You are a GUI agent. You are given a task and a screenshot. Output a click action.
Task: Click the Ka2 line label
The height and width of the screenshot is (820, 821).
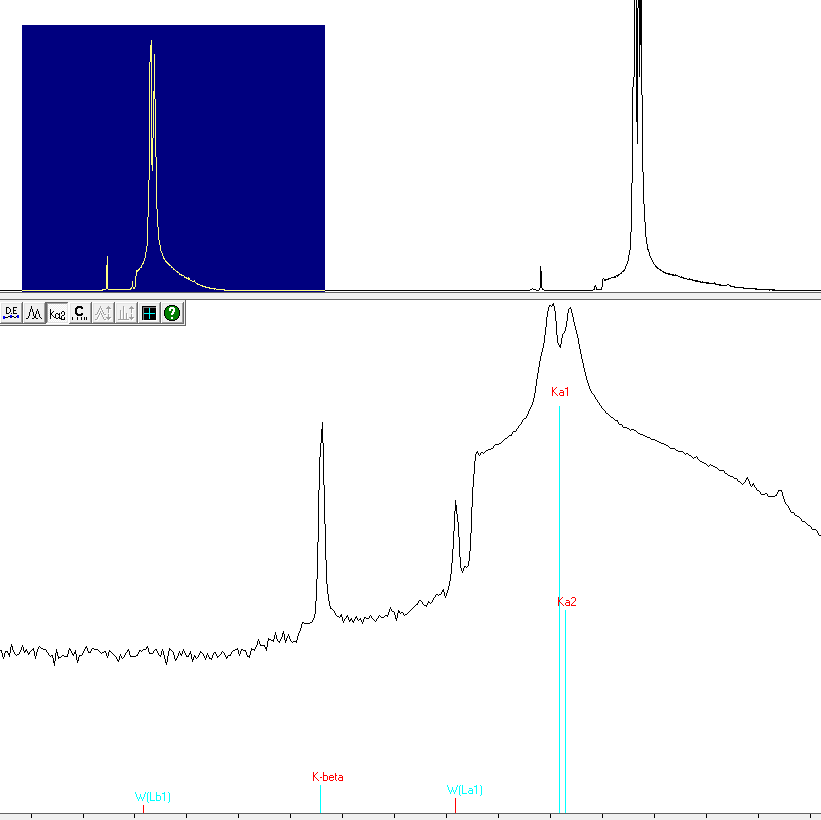(x=567, y=602)
